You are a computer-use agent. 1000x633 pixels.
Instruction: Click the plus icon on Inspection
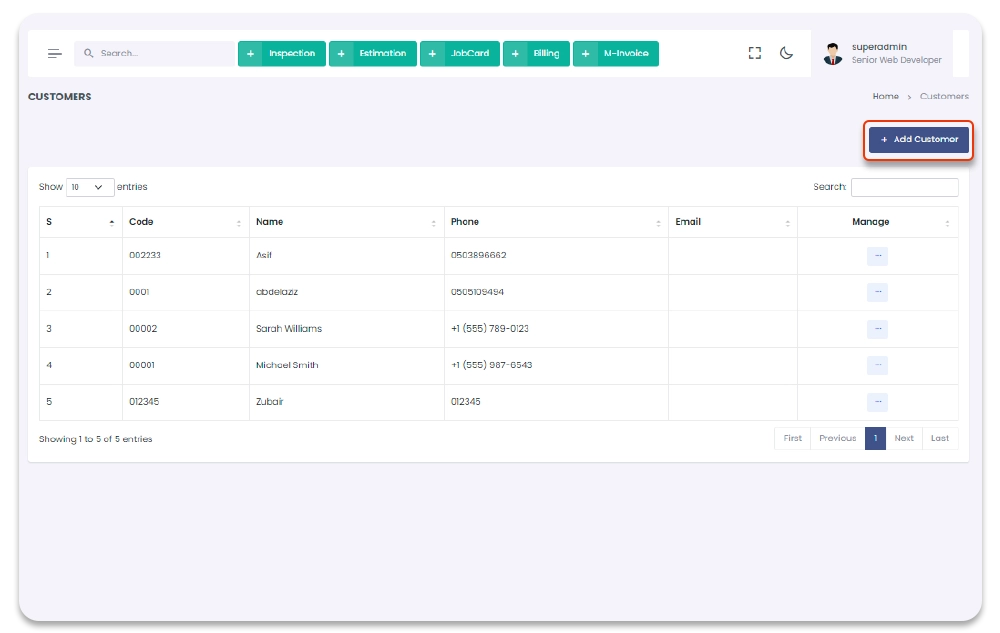tap(250, 54)
